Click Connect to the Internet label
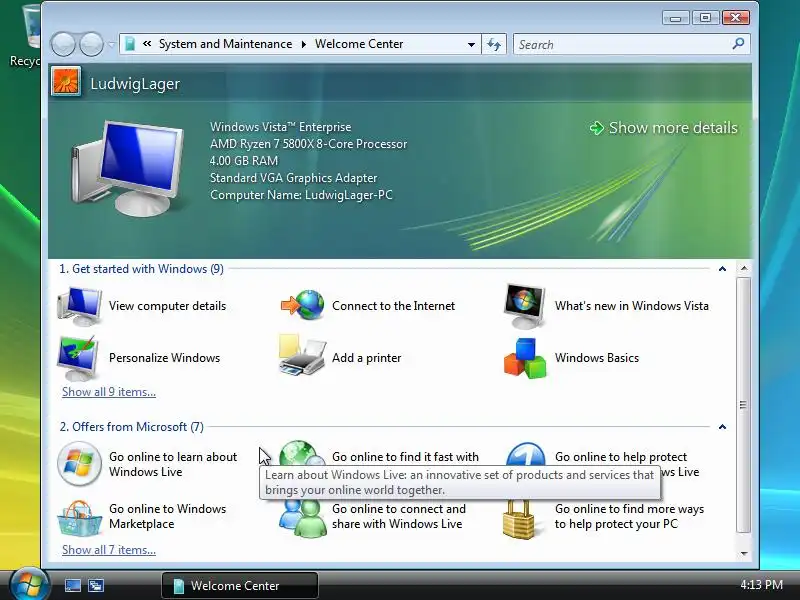 click(x=393, y=306)
